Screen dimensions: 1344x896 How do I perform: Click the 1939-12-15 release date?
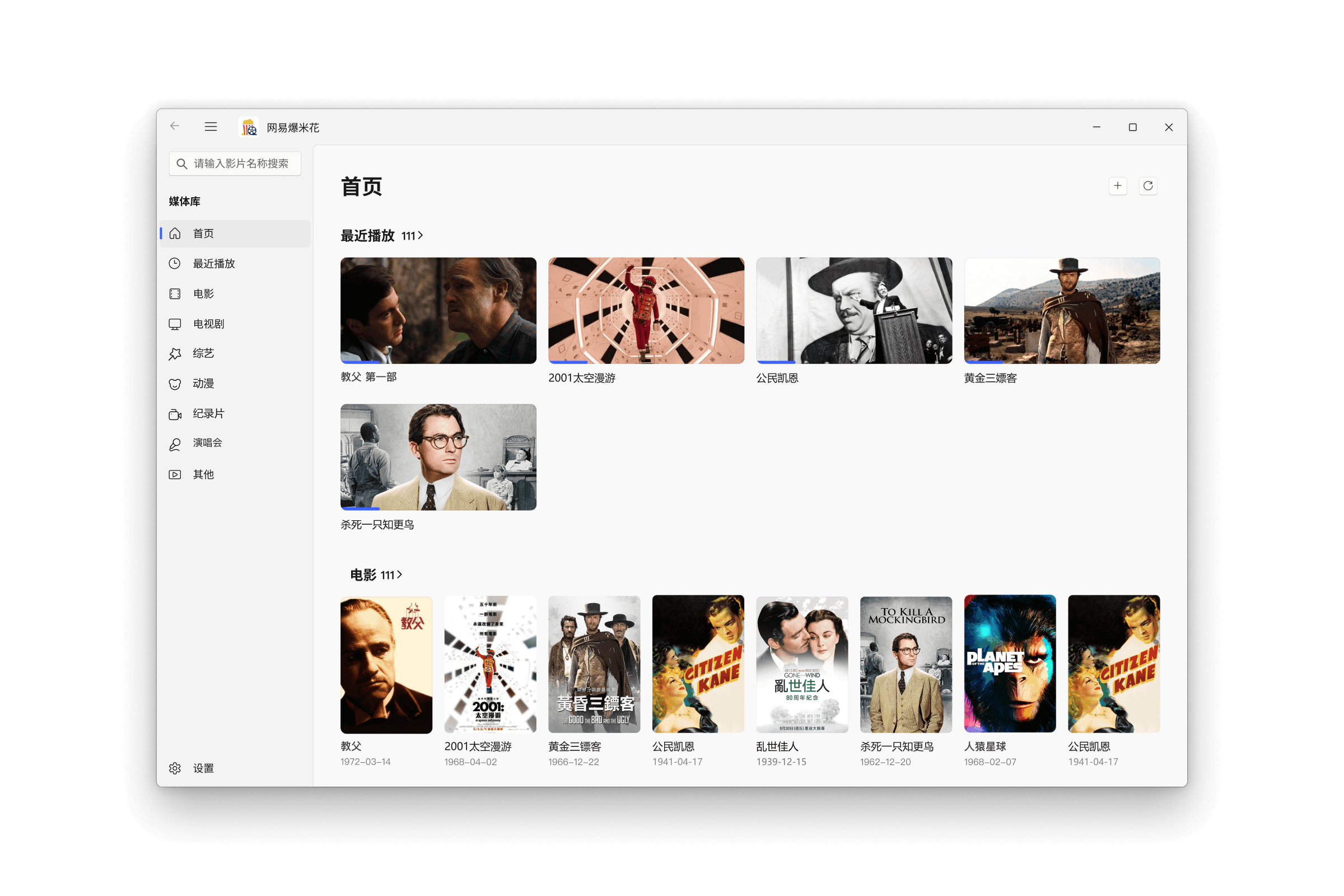(782, 762)
